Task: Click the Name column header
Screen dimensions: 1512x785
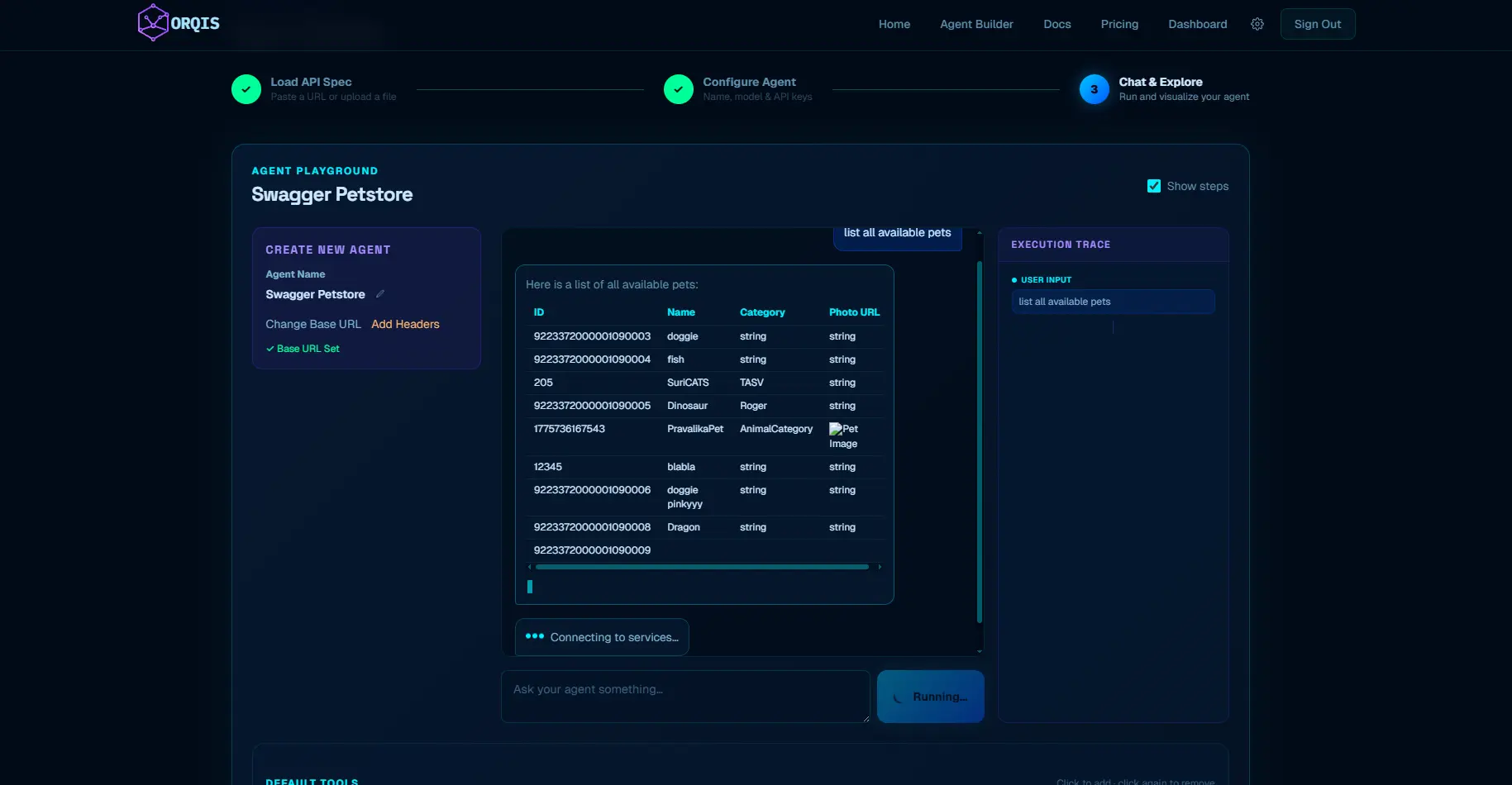Action: pyautogui.click(x=681, y=312)
